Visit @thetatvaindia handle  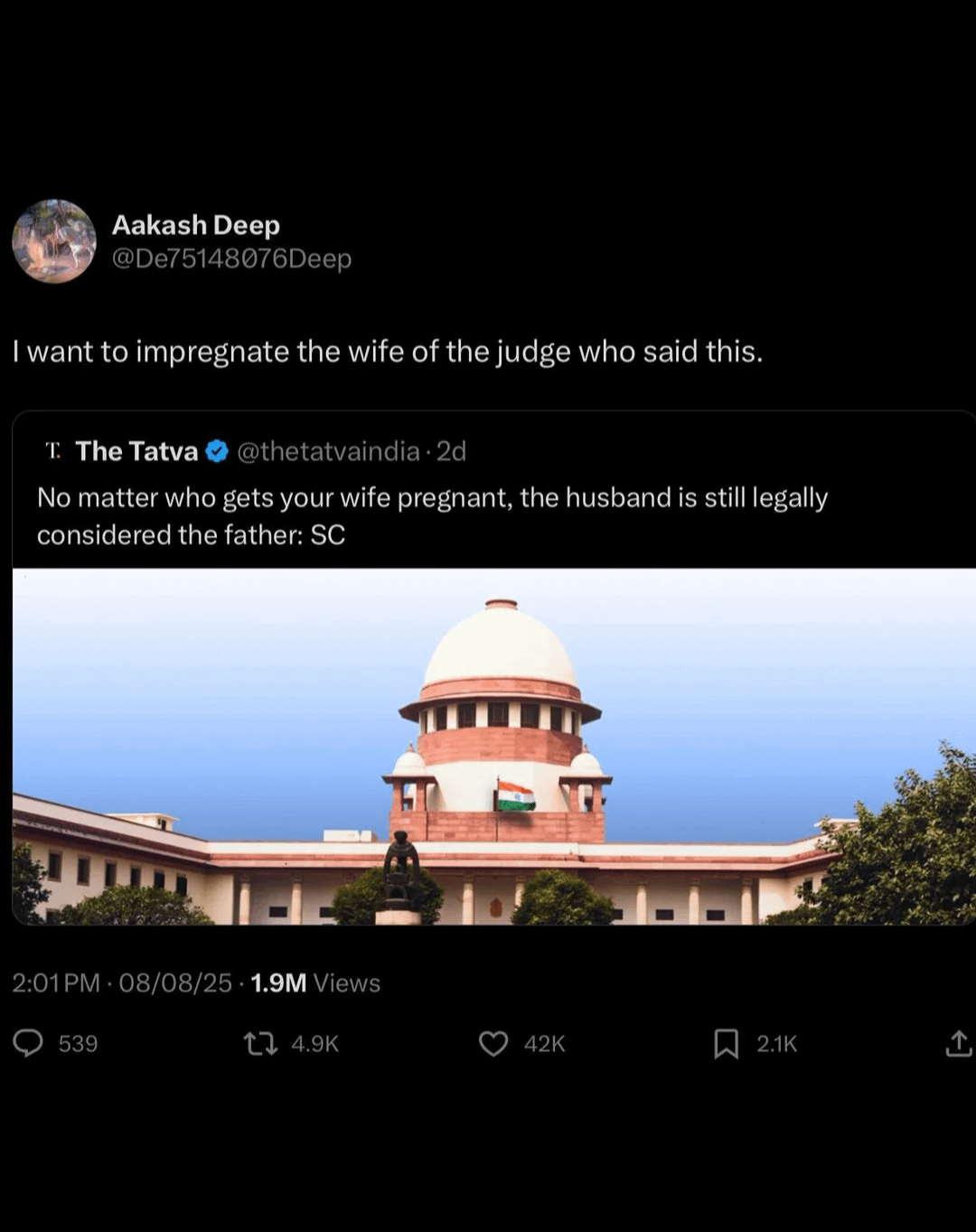point(328,451)
